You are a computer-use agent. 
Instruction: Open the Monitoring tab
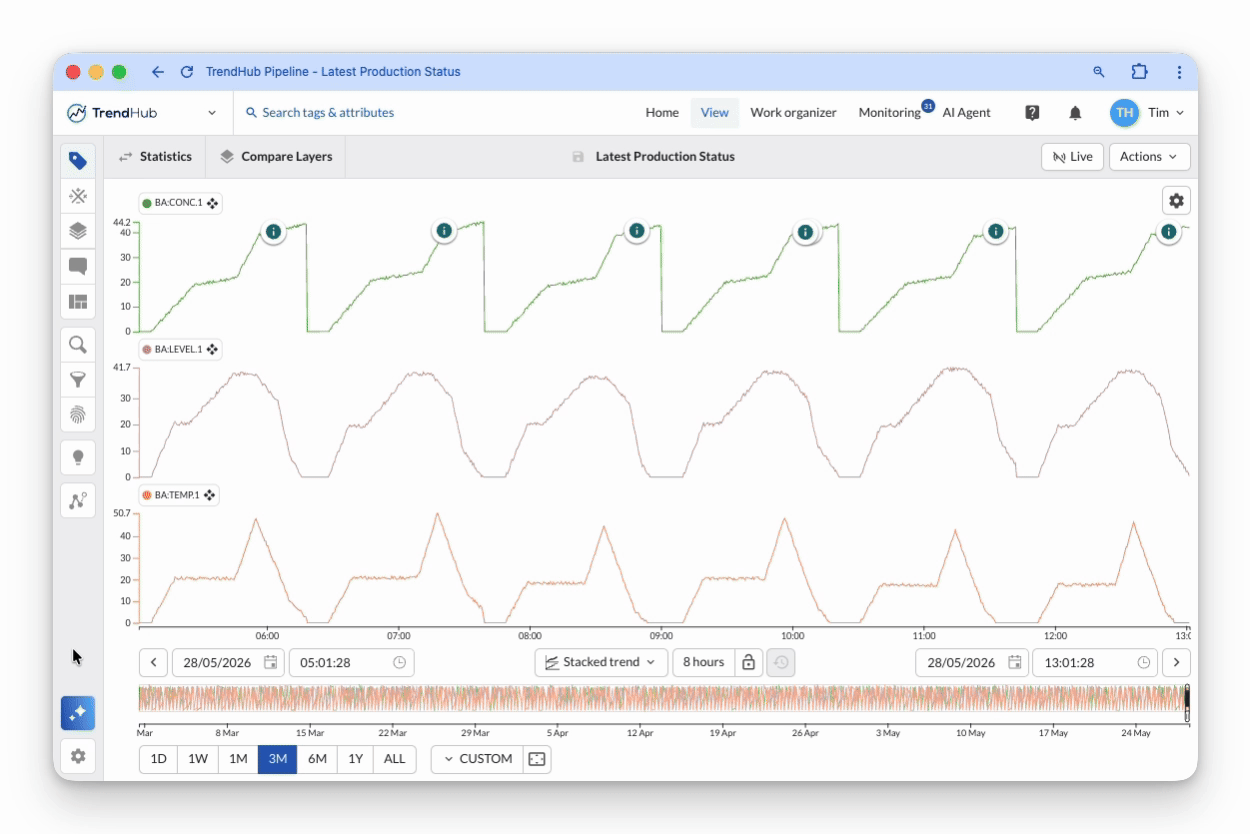coord(889,113)
